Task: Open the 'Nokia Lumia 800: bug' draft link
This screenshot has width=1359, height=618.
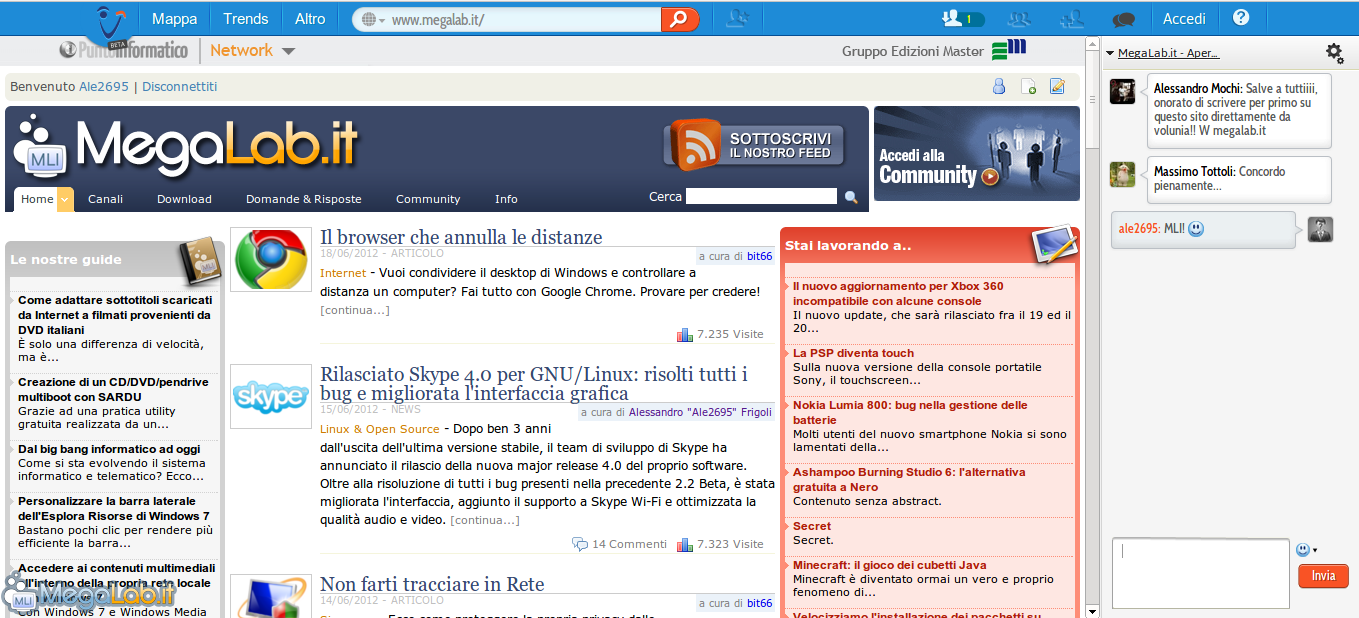Action: [910, 412]
